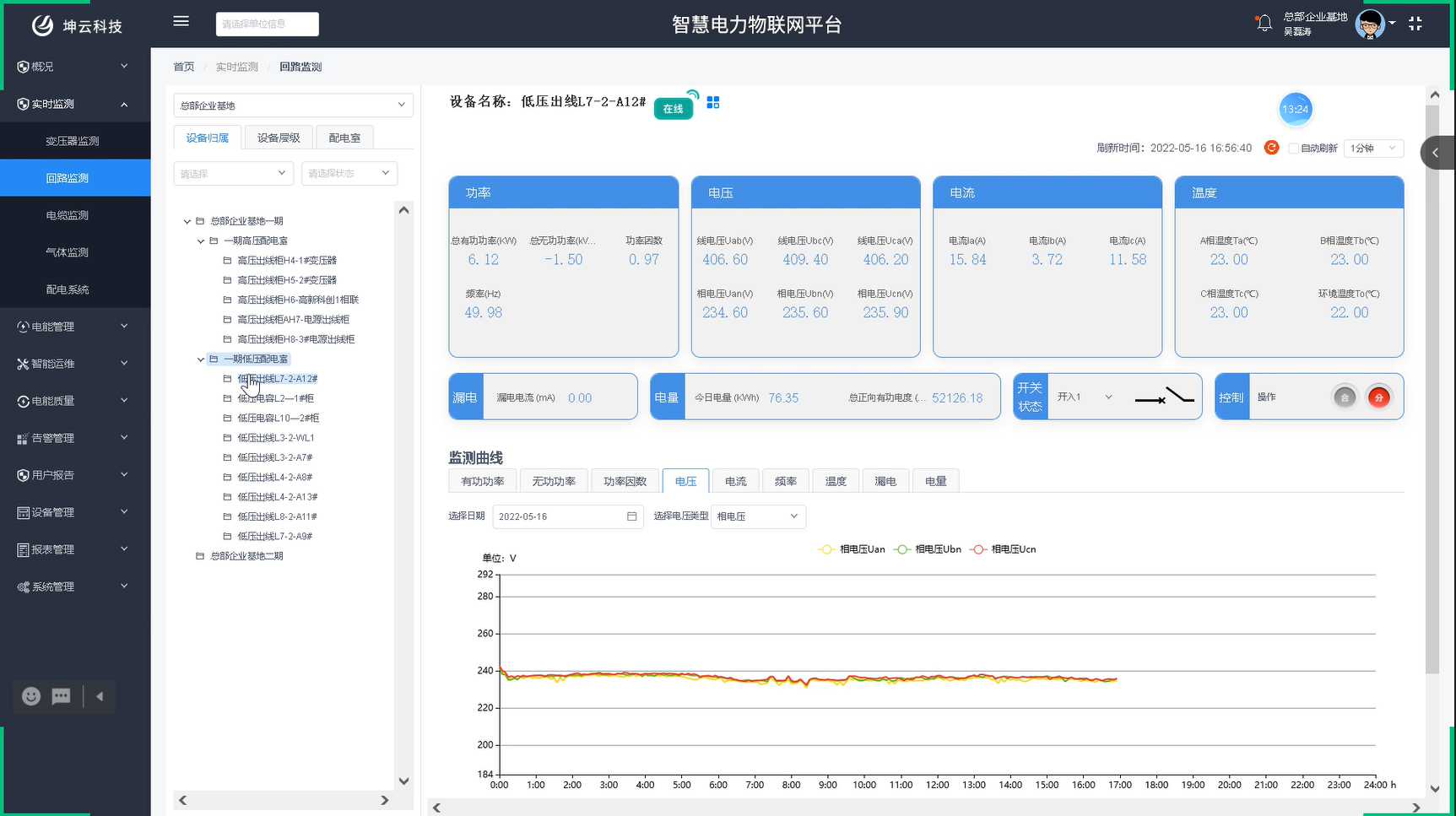
Task: Exit fullscreen using the shrink icon
Action: click(1415, 24)
